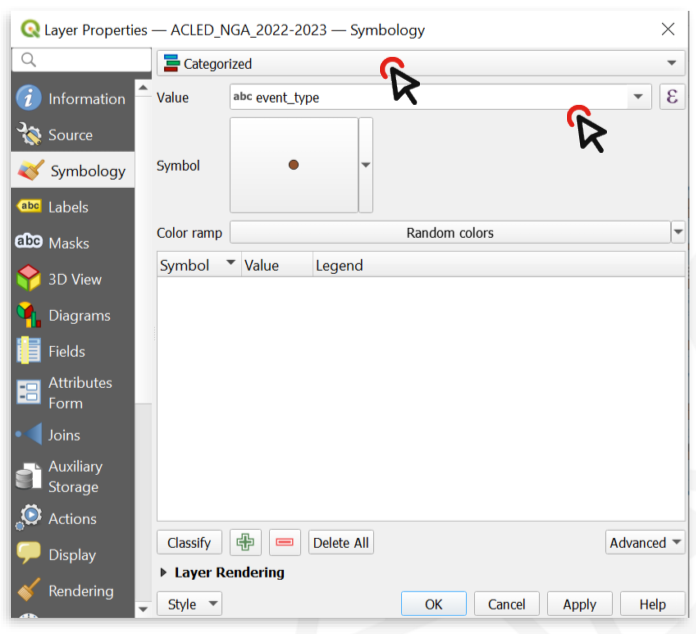Screen dimensions: 696x634
Task: Open the Advanced options menu
Action: [645, 543]
